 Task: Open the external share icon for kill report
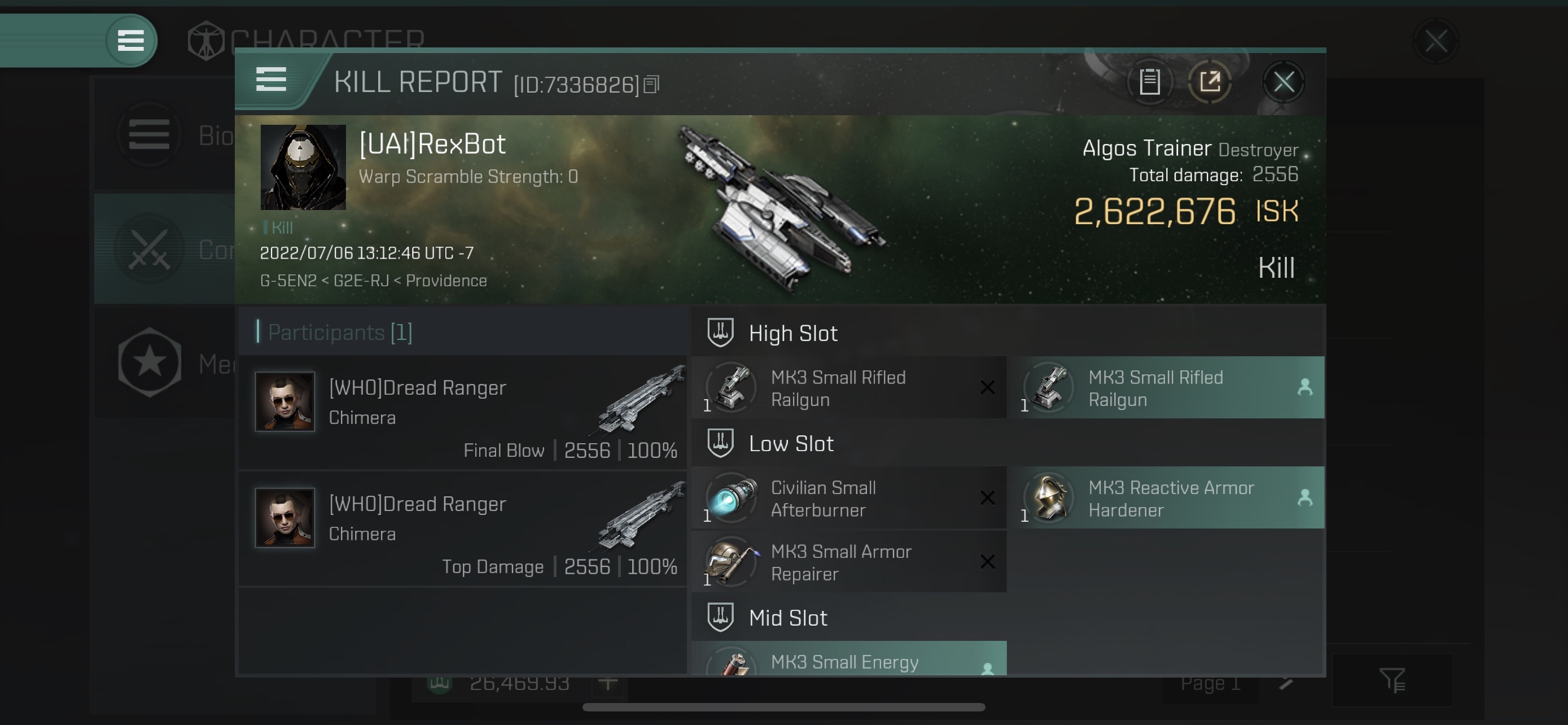pos(1209,82)
